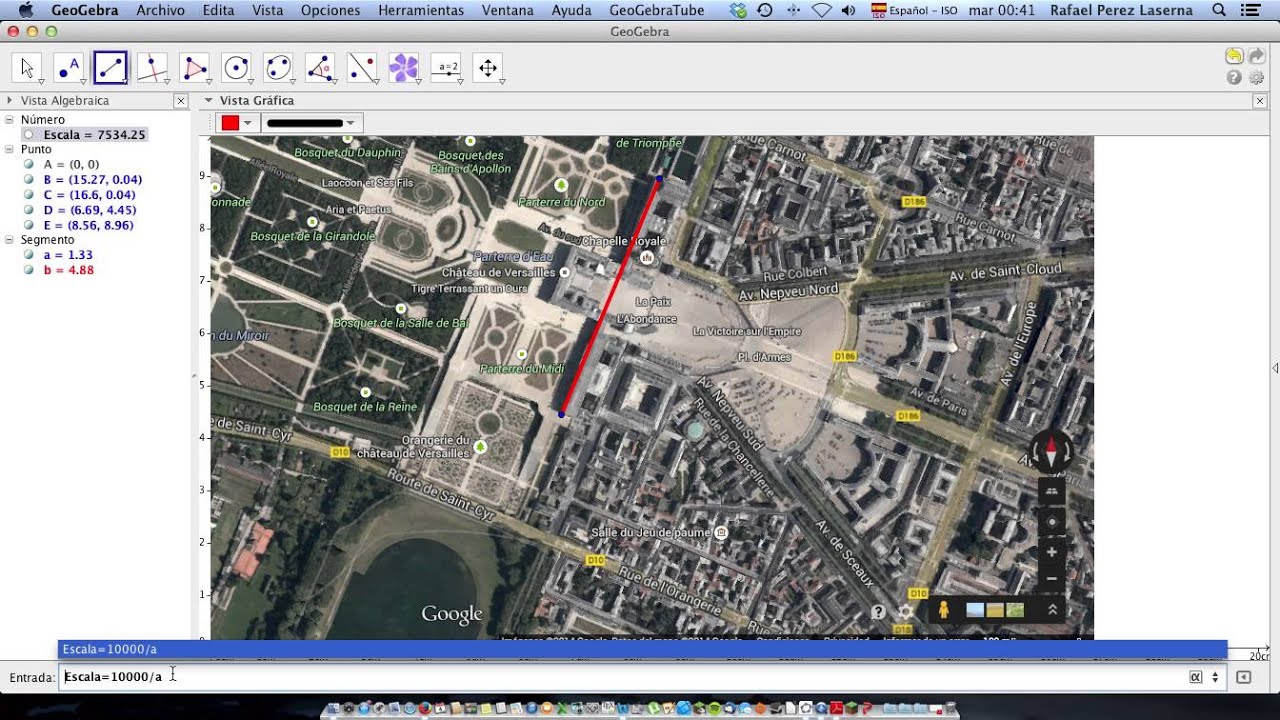Open the Español – ISO input source menu
This screenshot has width=1280, height=720.
coord(915,10)
